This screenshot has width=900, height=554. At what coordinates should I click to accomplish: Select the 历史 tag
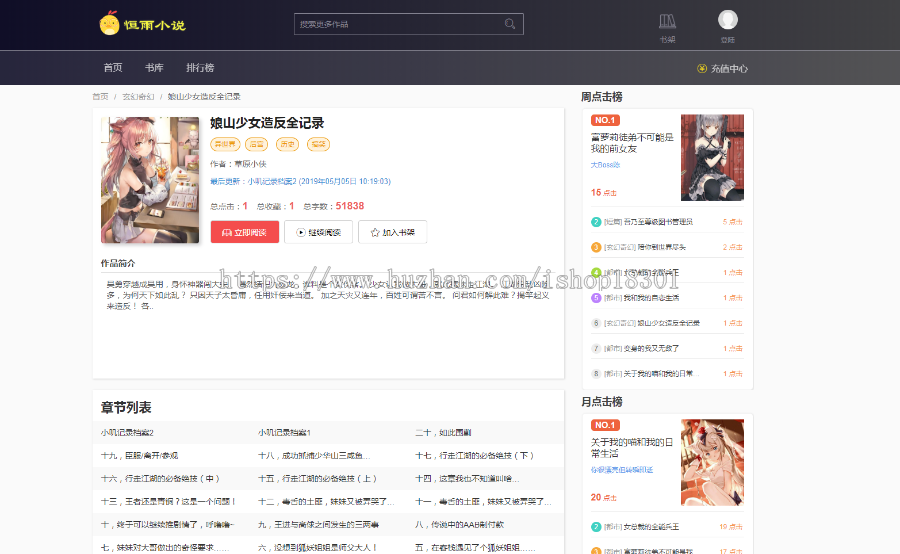(x=288, y=144)
